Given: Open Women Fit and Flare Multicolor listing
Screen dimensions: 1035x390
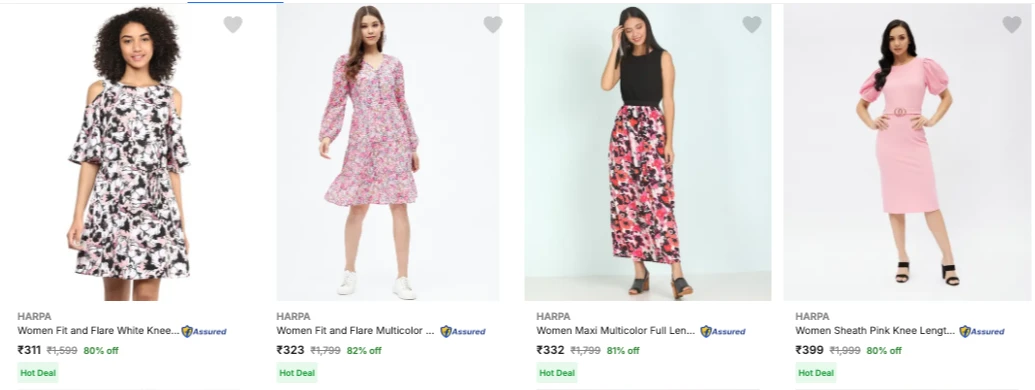Looking at the screenshot, I should [356, 331].
